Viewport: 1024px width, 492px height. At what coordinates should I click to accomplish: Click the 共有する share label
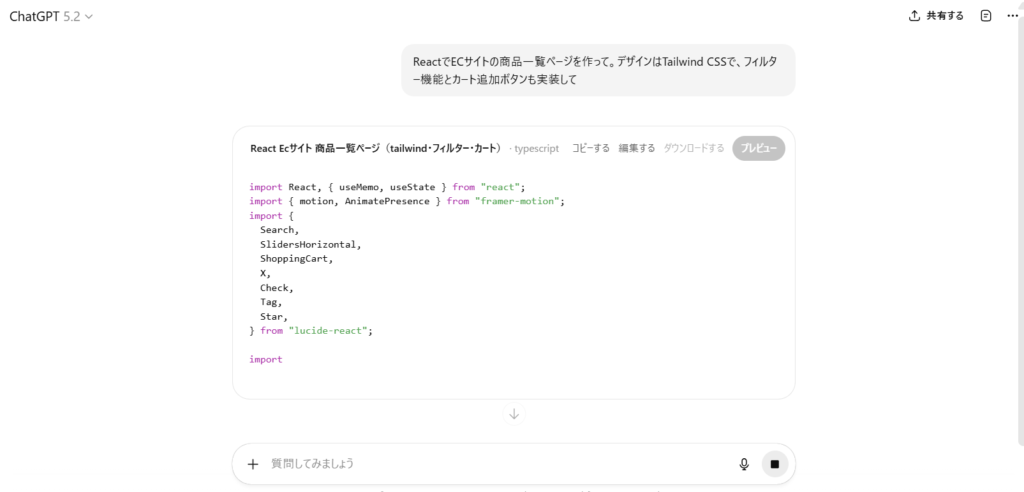[x=945, y=16]
